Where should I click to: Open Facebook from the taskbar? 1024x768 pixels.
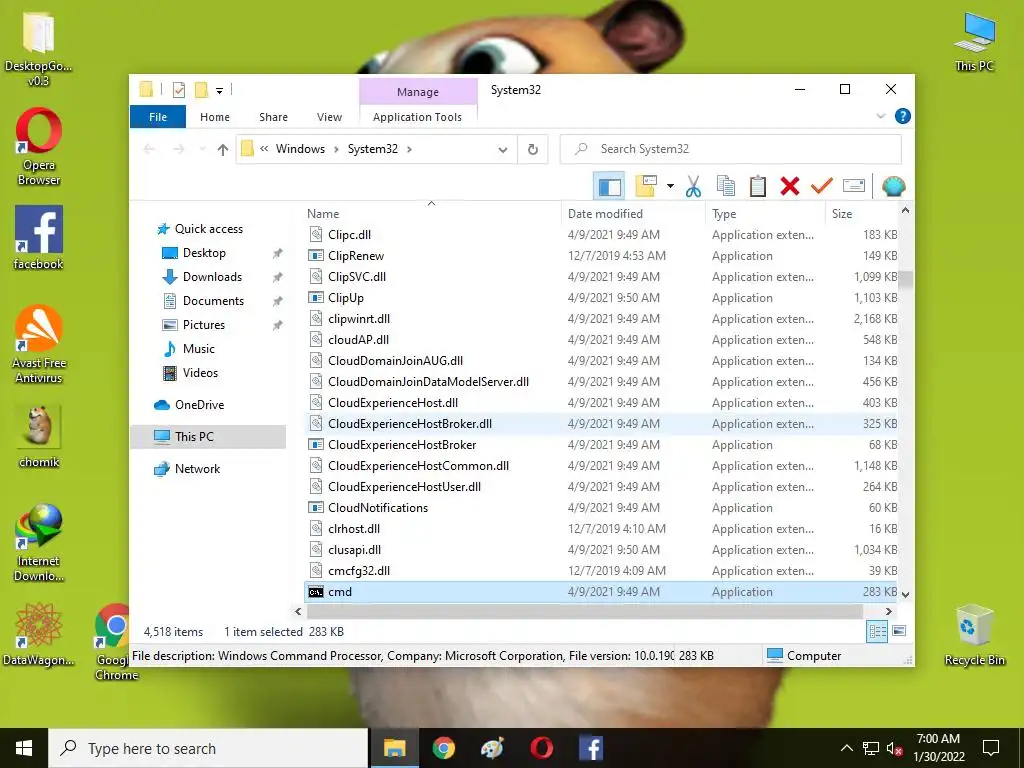coord(591,748)
